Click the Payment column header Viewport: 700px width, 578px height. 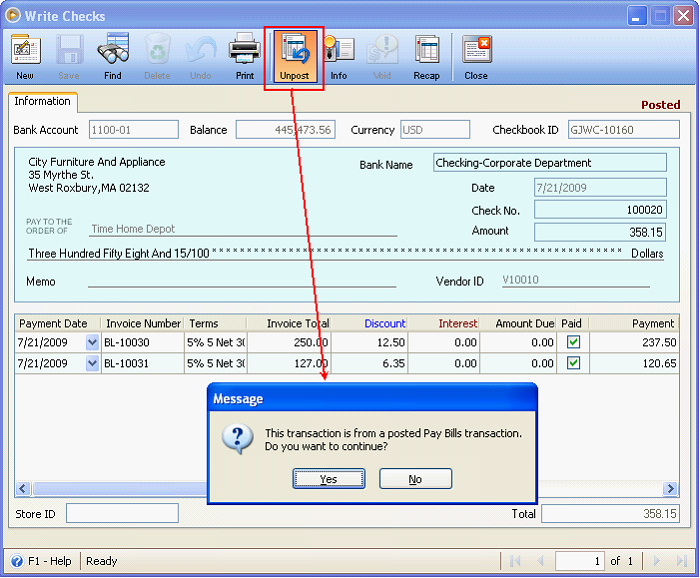634,323
